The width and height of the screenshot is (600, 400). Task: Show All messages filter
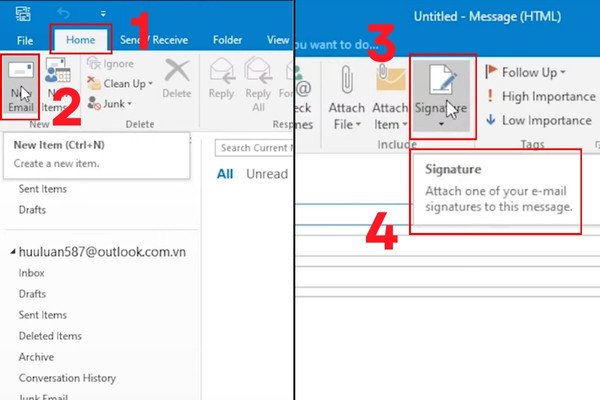(225, 174)
